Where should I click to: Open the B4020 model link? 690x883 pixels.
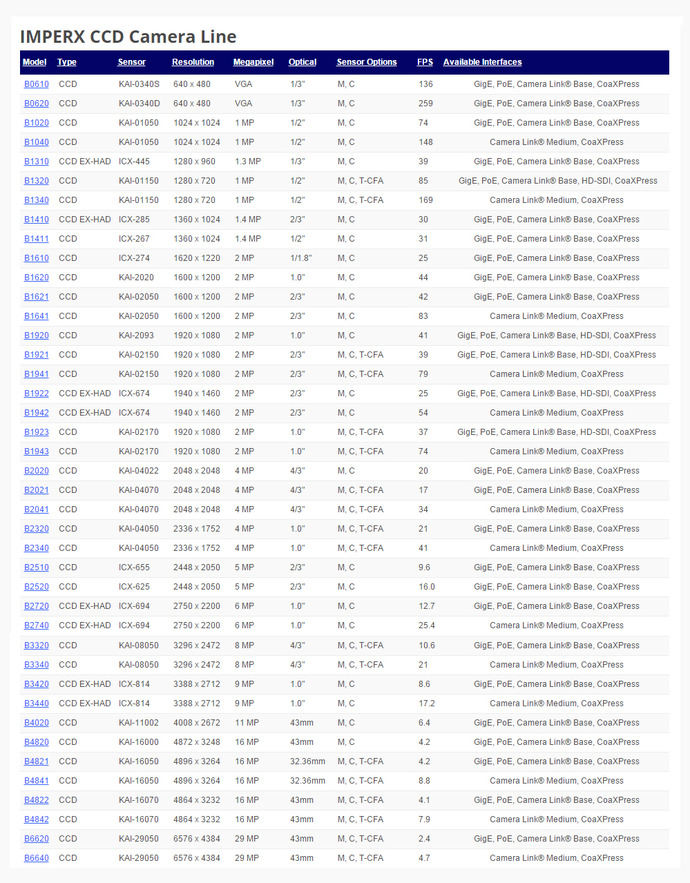click(37, 723)
